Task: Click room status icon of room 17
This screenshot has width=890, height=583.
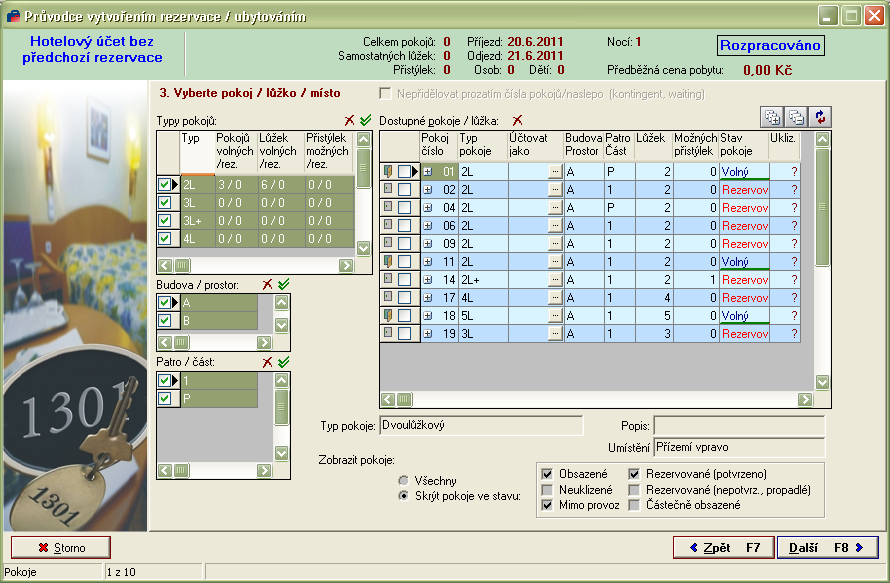Action: coord(388,296)
